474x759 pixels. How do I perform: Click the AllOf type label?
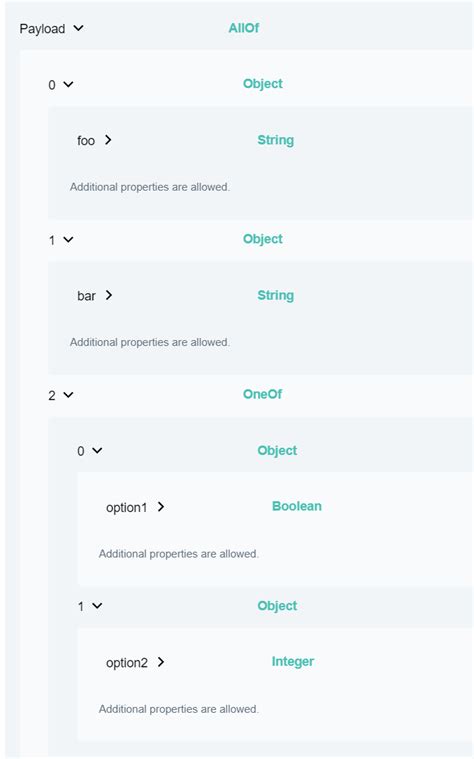coord(244,28)
